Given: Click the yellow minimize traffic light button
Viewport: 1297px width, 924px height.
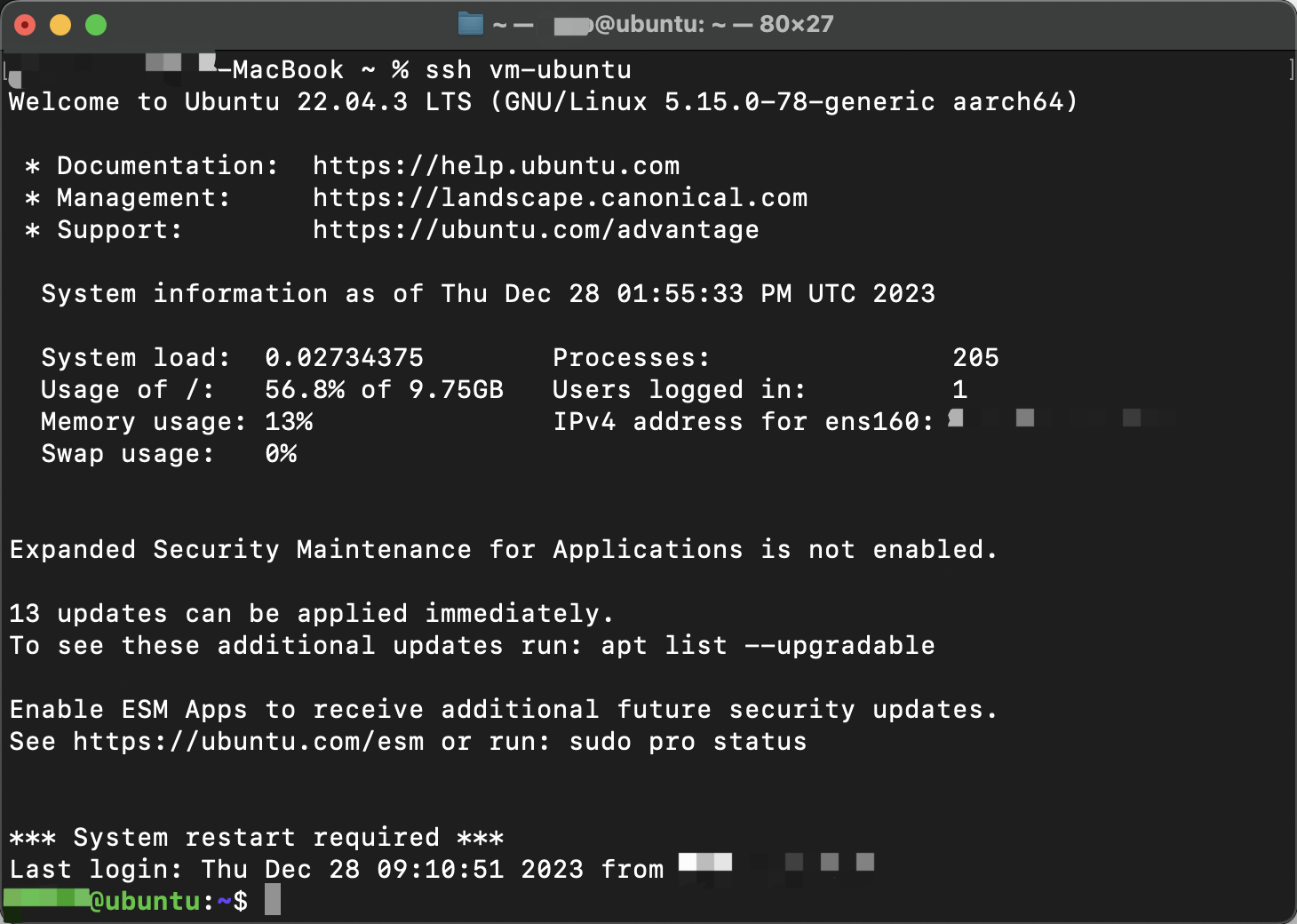Looking at the screenshot, I should [60, 24].
